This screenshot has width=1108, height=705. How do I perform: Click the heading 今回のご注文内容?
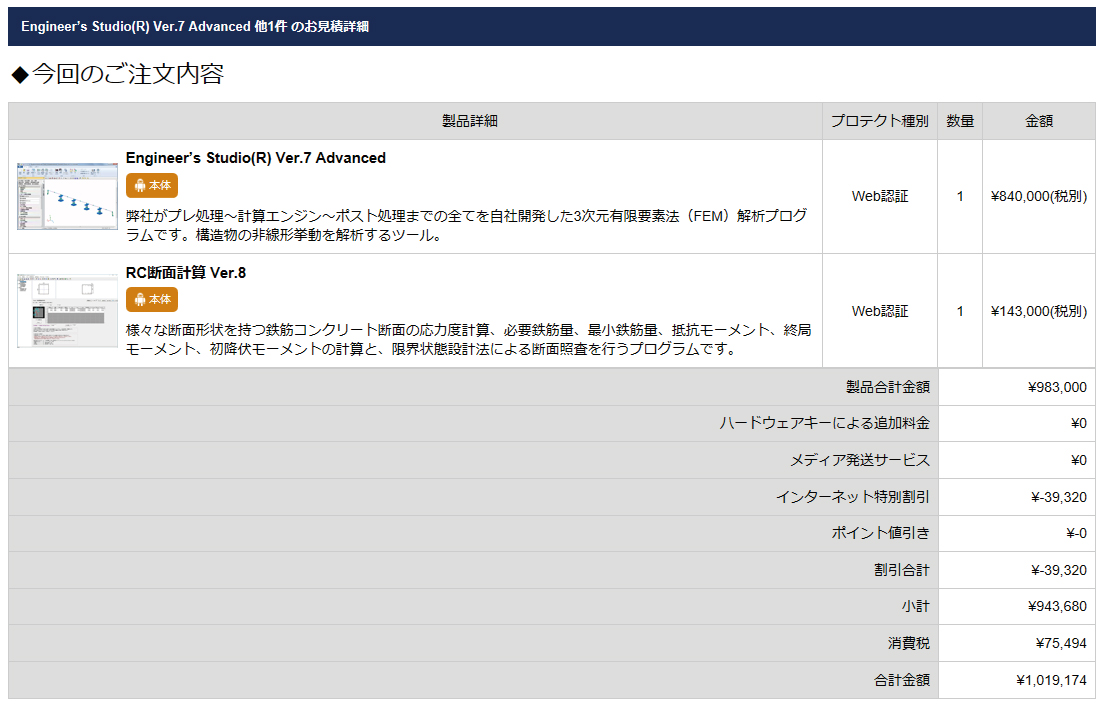[x=118, y=73]
